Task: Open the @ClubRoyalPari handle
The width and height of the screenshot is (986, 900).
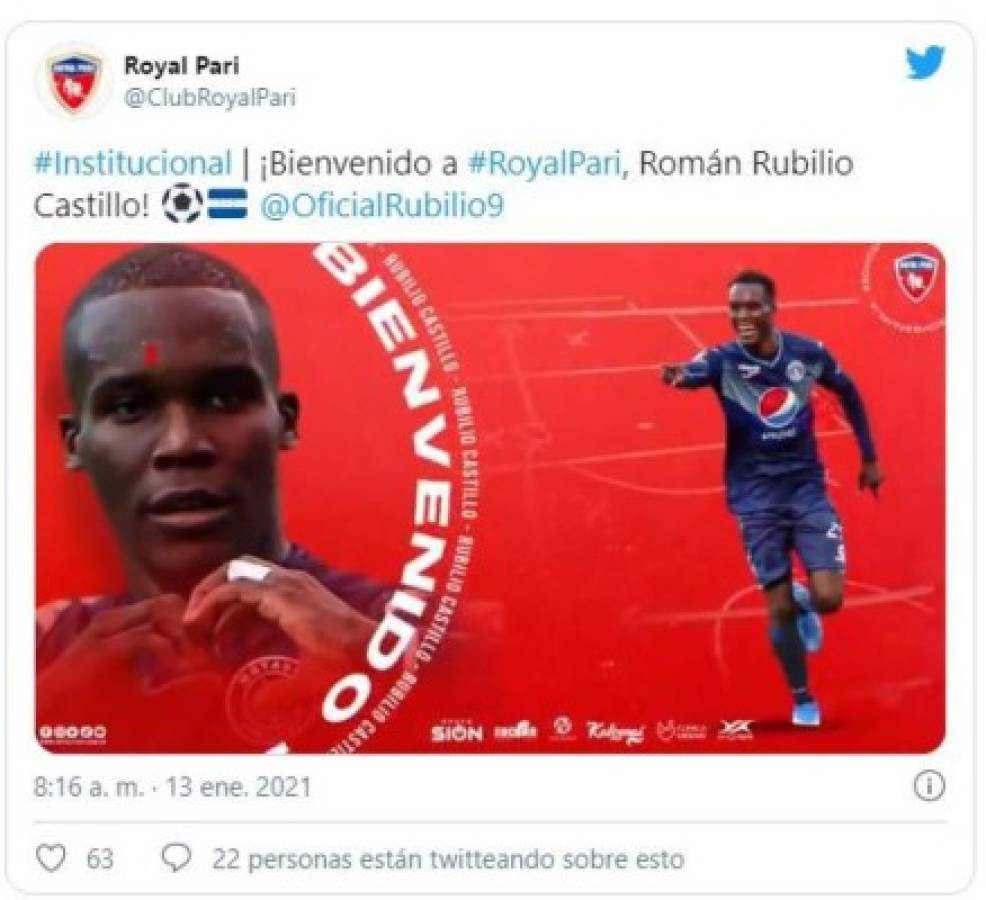Action: click(x=210, y=98)
